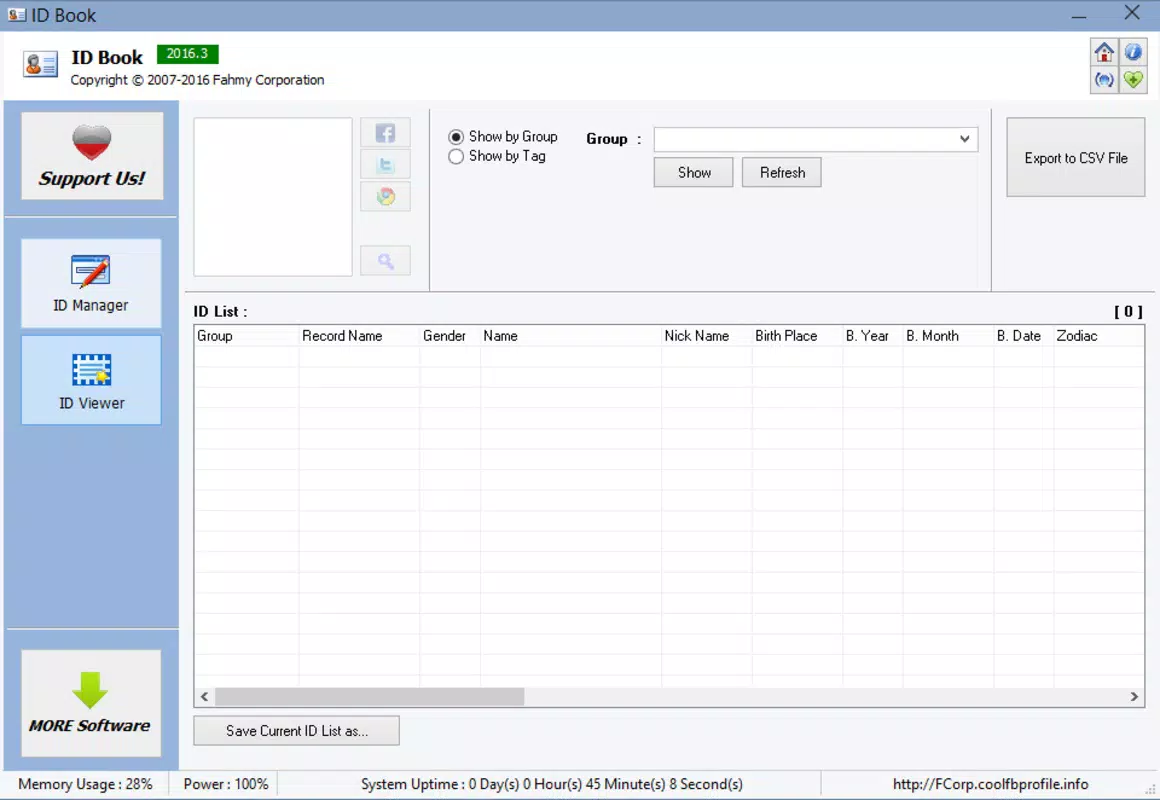
Task: Click the broadcast signal icon
Action: click(x=1104, y=79)
